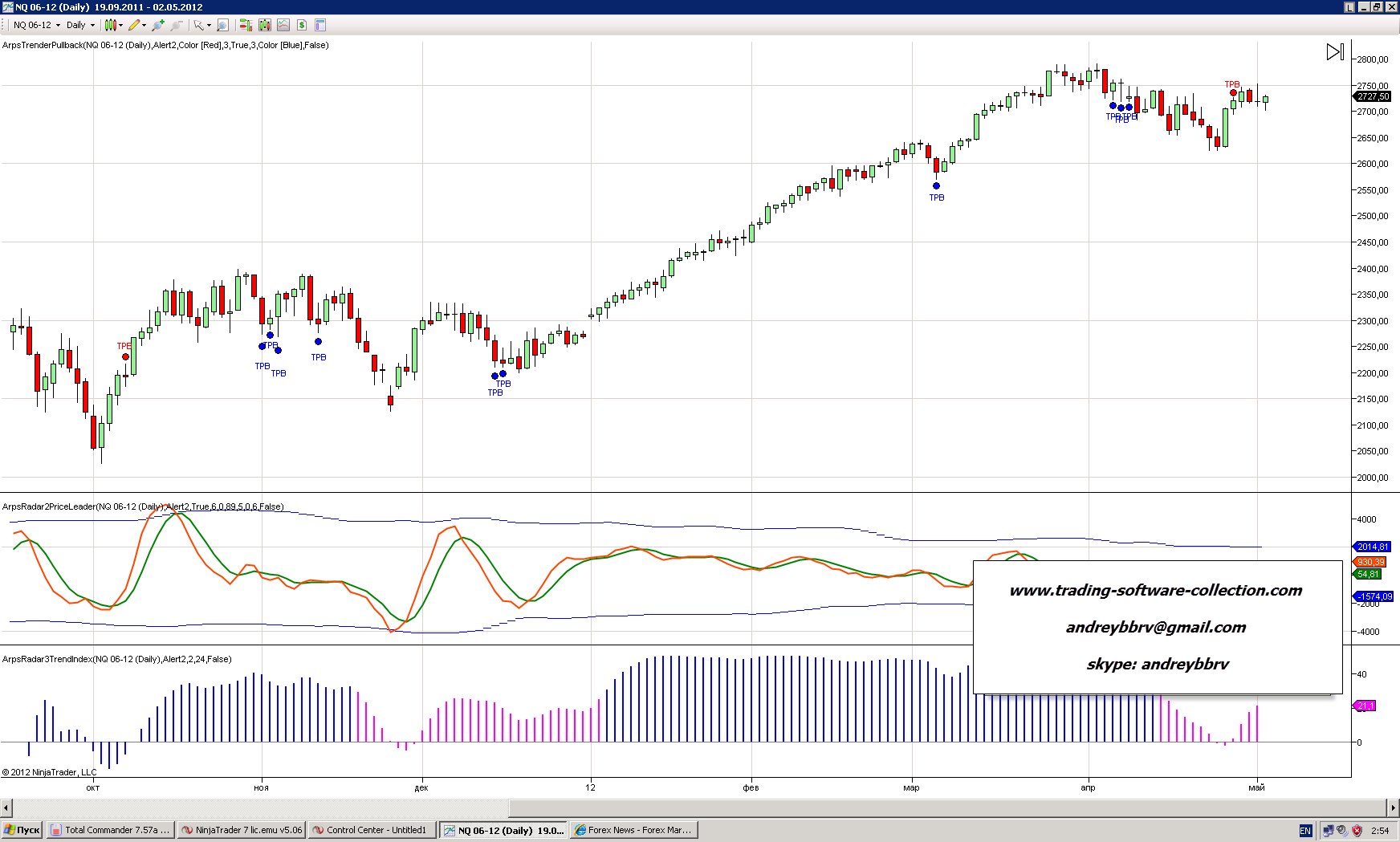This screenshot has height=842, width=1400.
Task: Expand the Daily interval dropdown
Action: pos(92,25)
